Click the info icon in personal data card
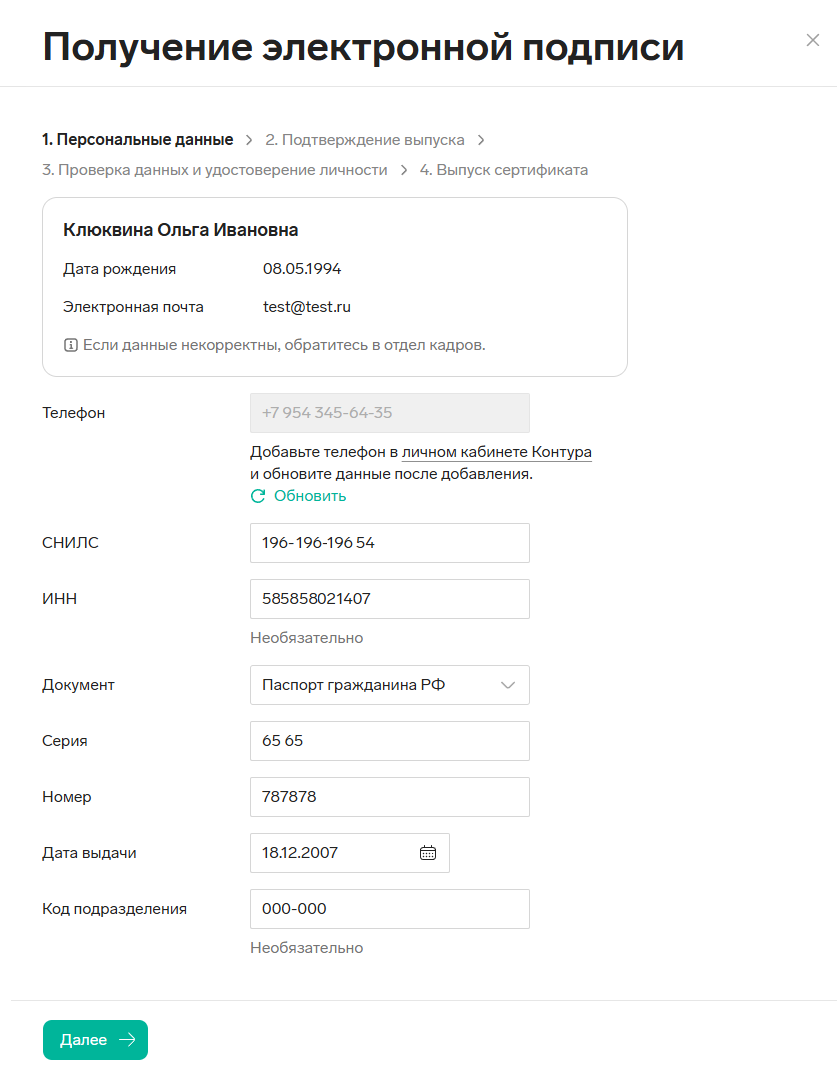This screenshot has width=837, height=1078. [x=70, y=345]
